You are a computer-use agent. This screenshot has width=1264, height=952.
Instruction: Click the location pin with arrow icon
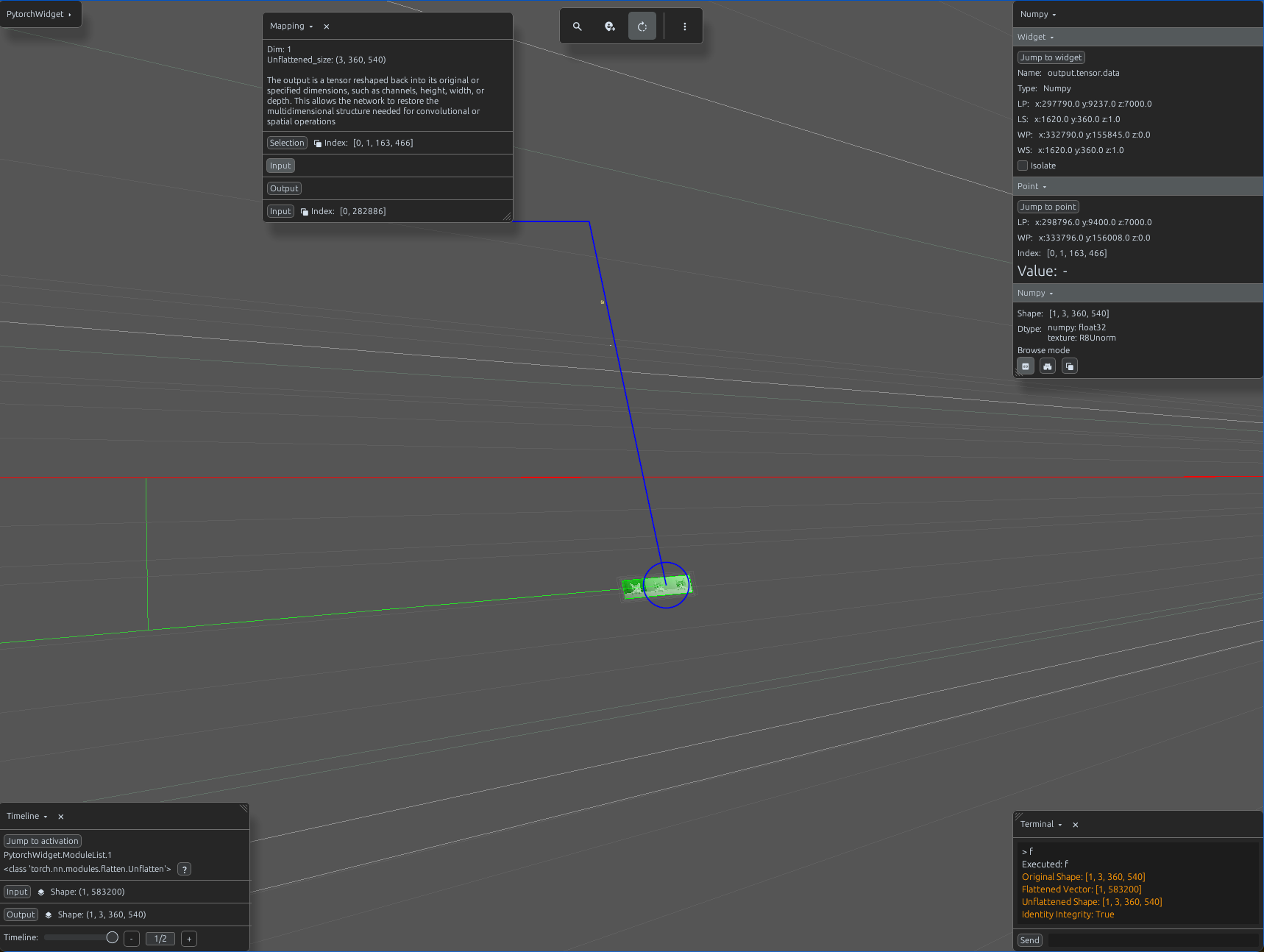pos(610,26)
